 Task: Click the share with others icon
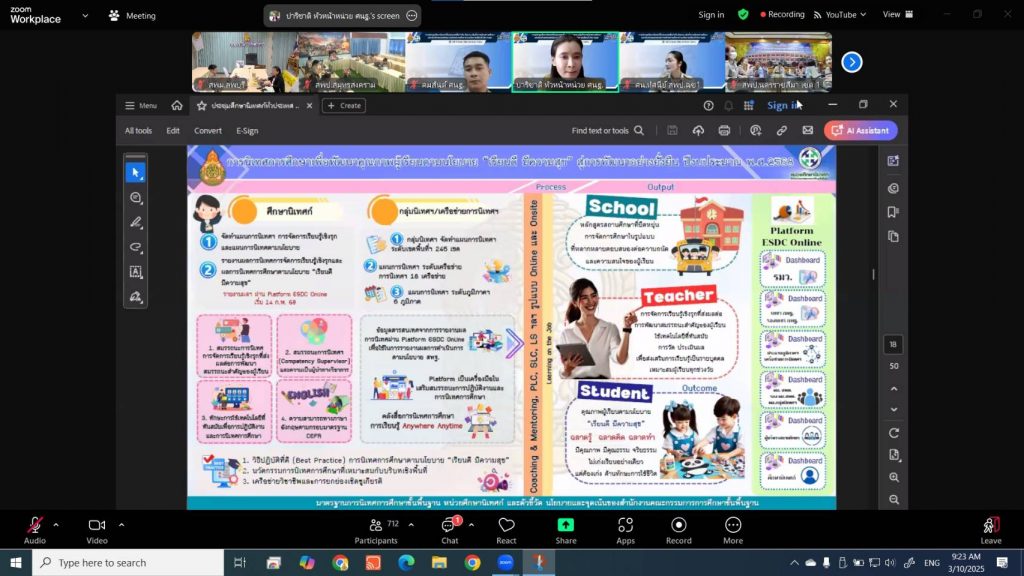[x=756, y=131]
